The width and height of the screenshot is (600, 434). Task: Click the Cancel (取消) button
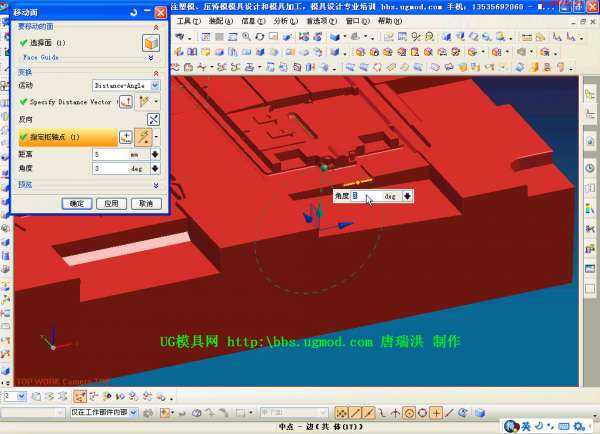click(146, 203)
